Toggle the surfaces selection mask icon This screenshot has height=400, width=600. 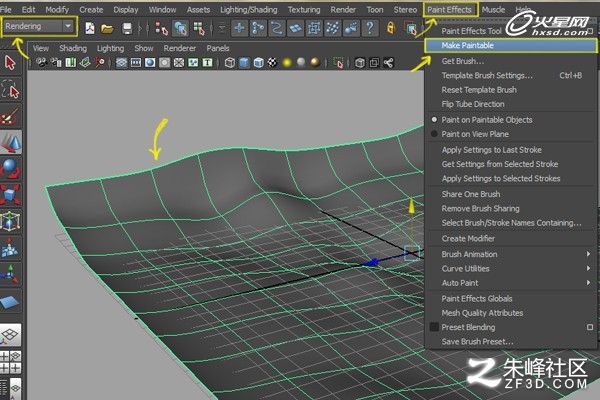coord(295,28)
